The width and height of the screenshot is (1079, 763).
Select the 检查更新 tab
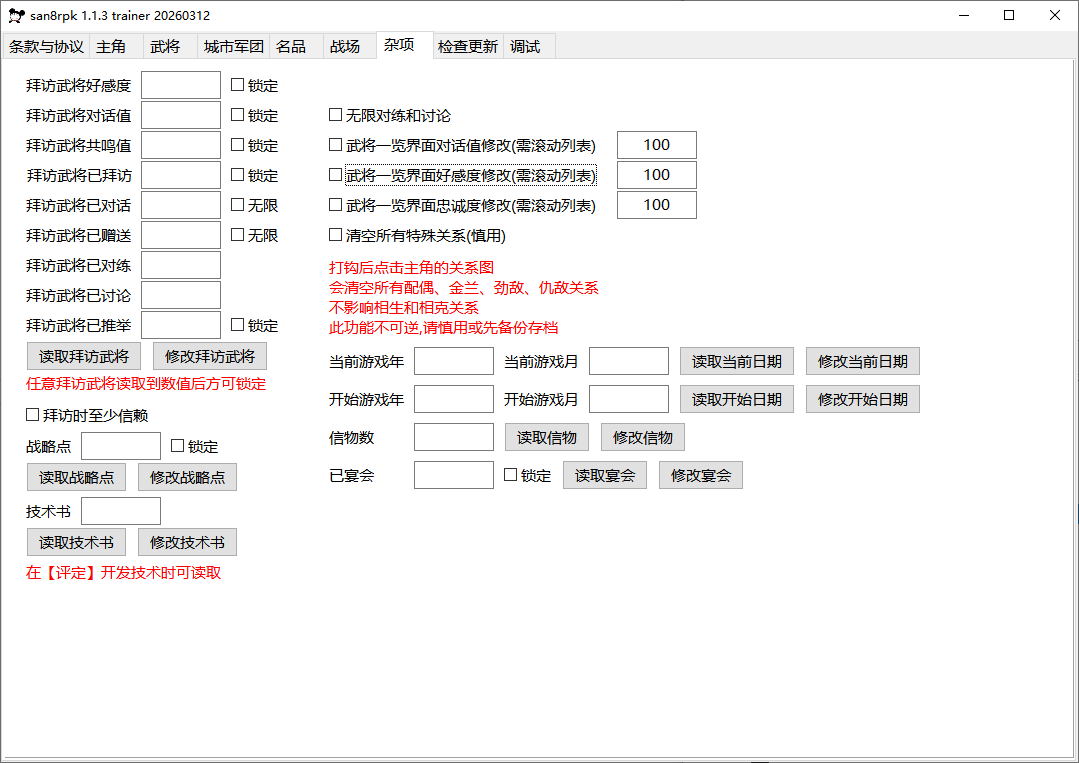tap(467, 47)
